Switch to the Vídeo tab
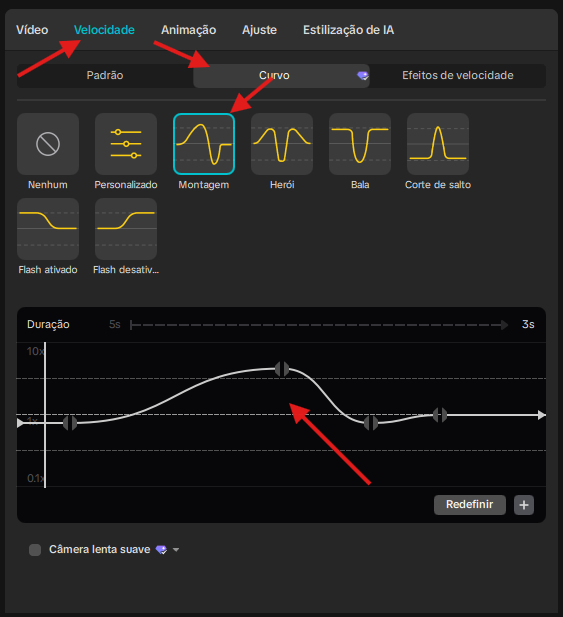The width and height of the screenshot is (563, 617). [32, 30]
